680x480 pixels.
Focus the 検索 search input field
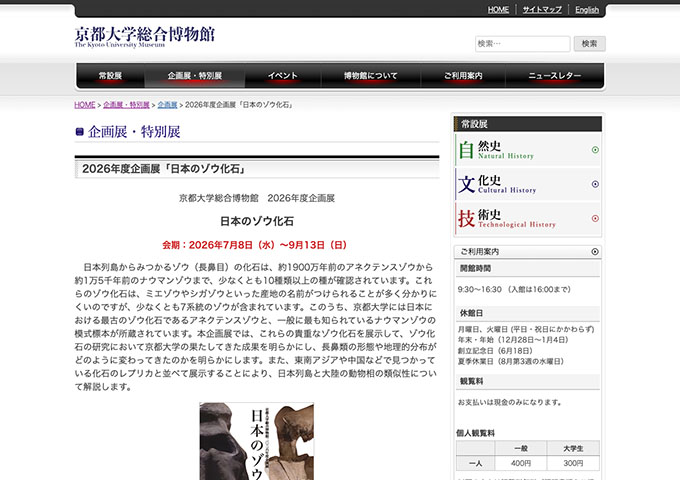[523, 44]
